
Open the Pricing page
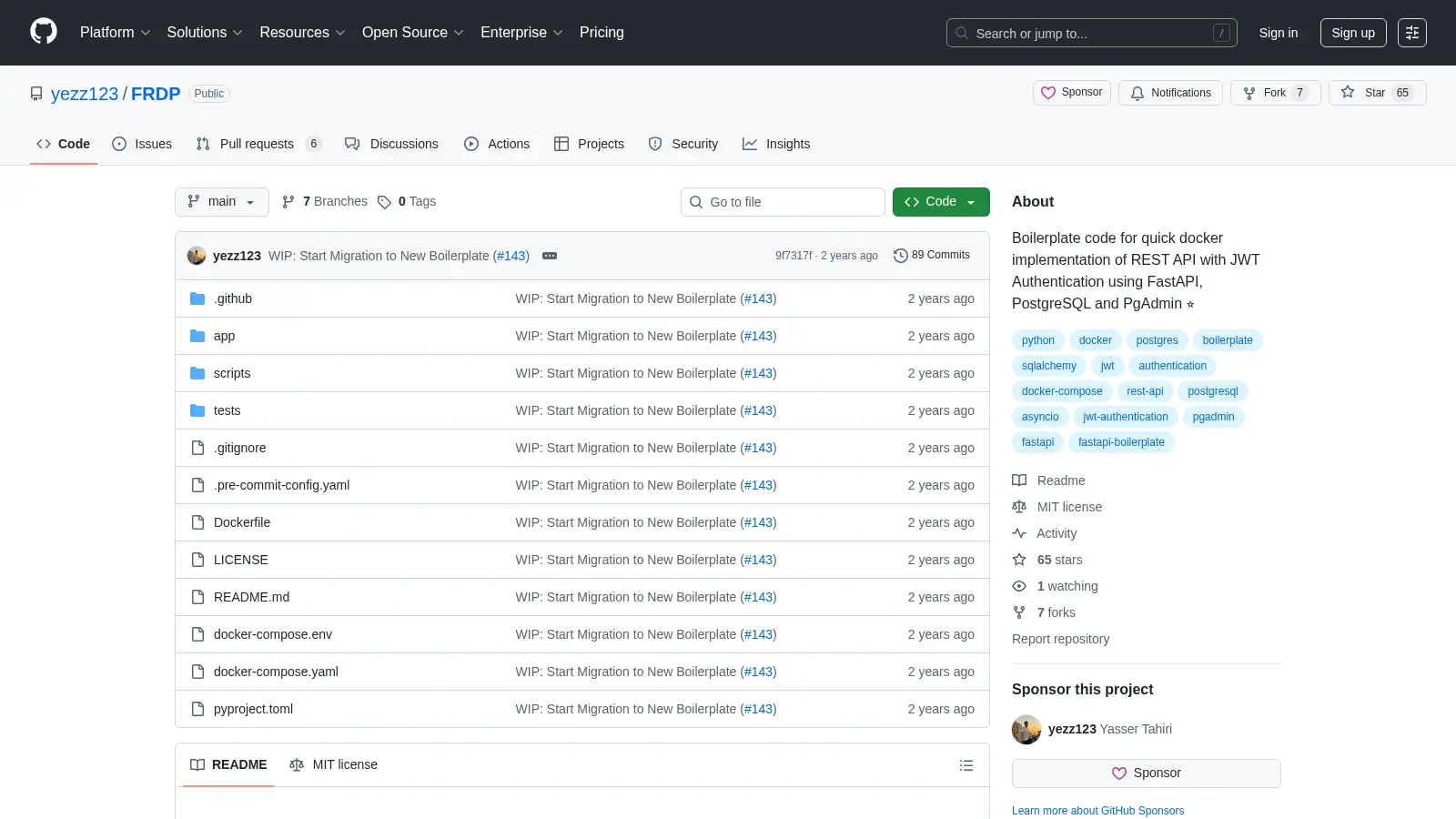pyautogui.click(x=602, y=33)
